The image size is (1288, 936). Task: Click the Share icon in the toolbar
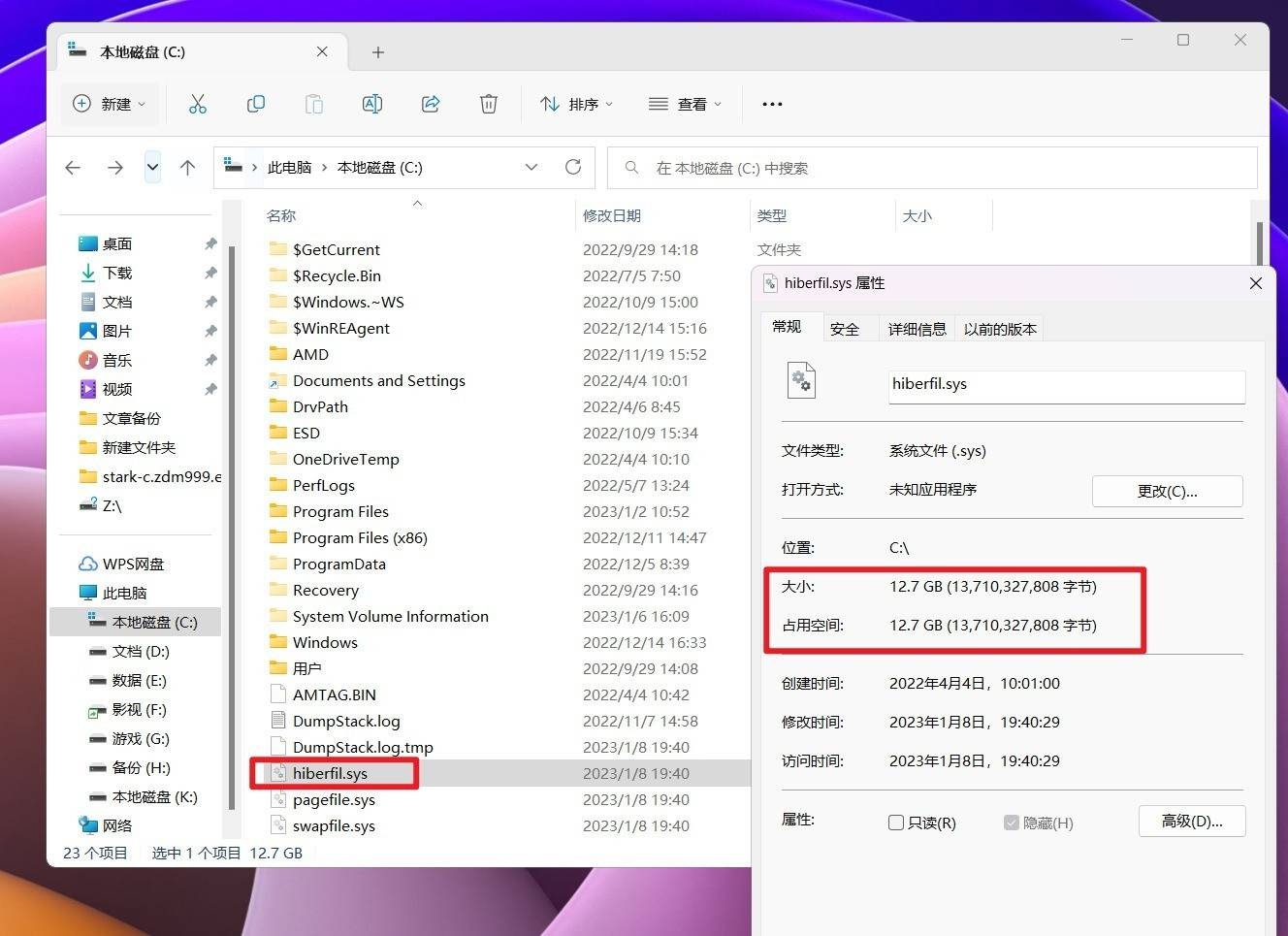coord(431,104)
